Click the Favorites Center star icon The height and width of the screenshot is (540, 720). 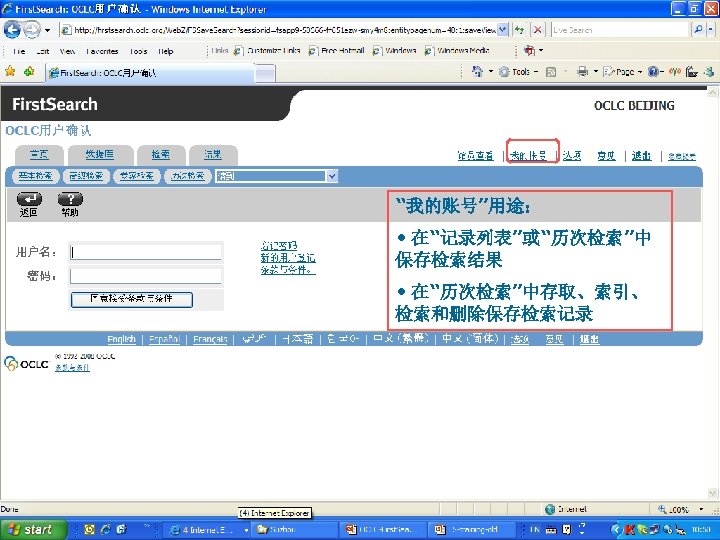[10, 71]
